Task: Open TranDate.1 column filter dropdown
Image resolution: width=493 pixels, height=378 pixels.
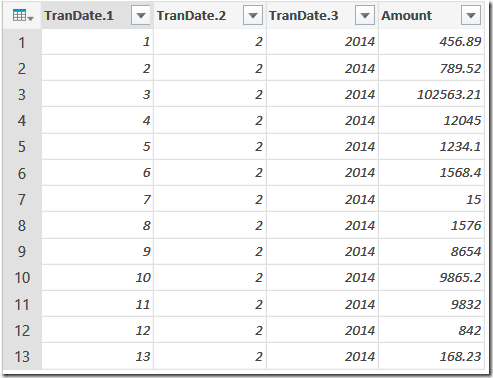Action: coord(141,15)
